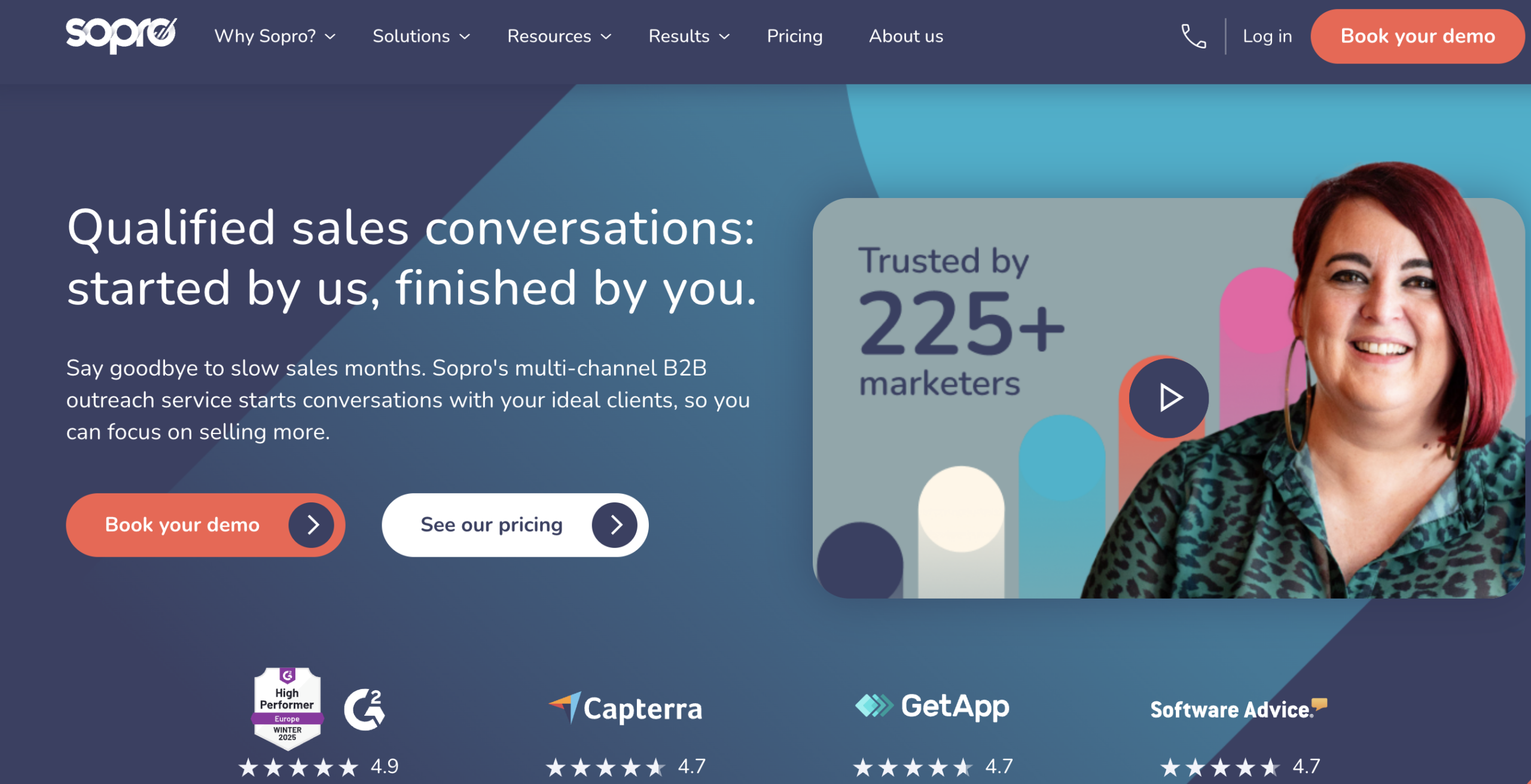Viewport: 1531px width, 784px height.
Task: Click arrow icon in See our pricing
Action: 615,525
